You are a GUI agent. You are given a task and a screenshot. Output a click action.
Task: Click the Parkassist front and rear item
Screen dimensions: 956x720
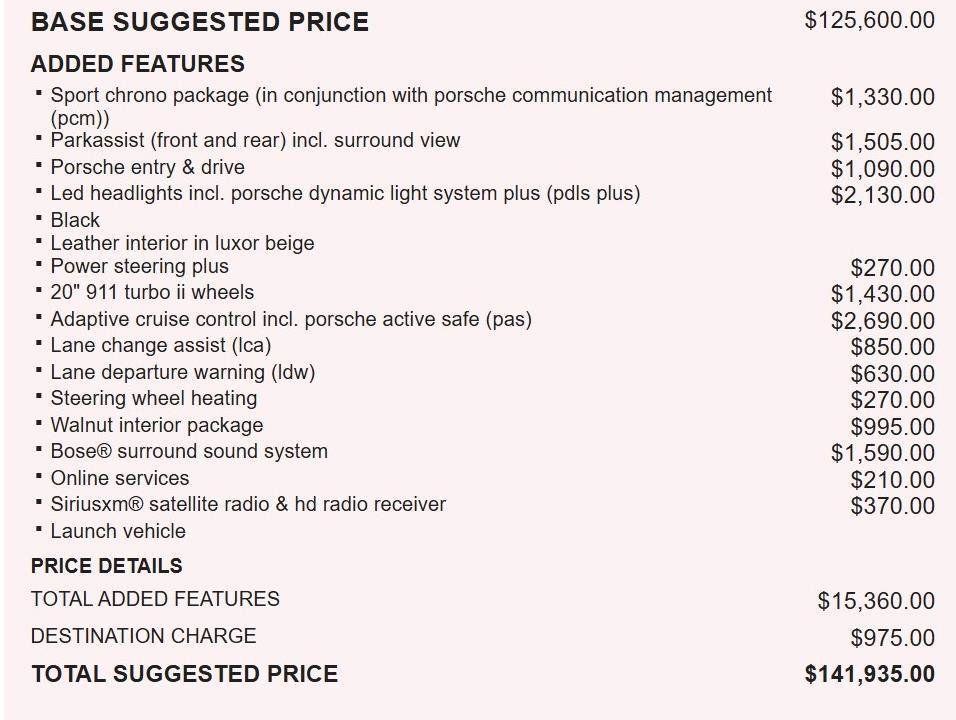click(255, 141)
